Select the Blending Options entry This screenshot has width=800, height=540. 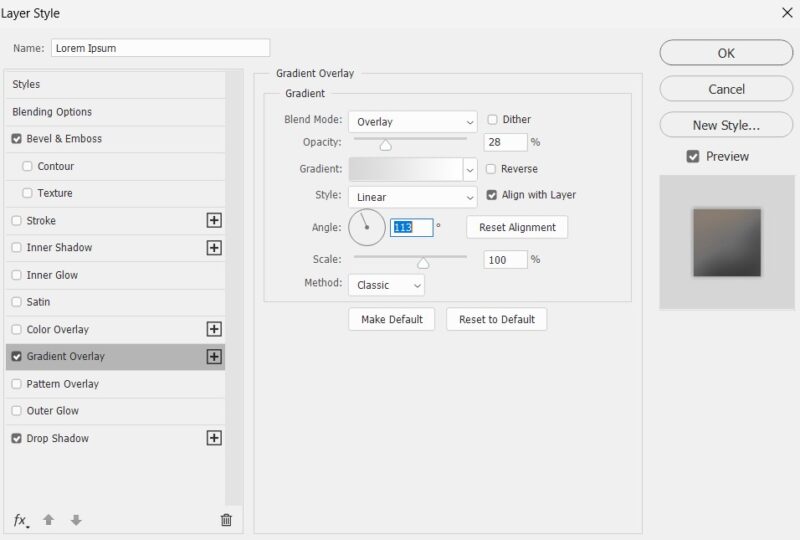tap(115, 112)
